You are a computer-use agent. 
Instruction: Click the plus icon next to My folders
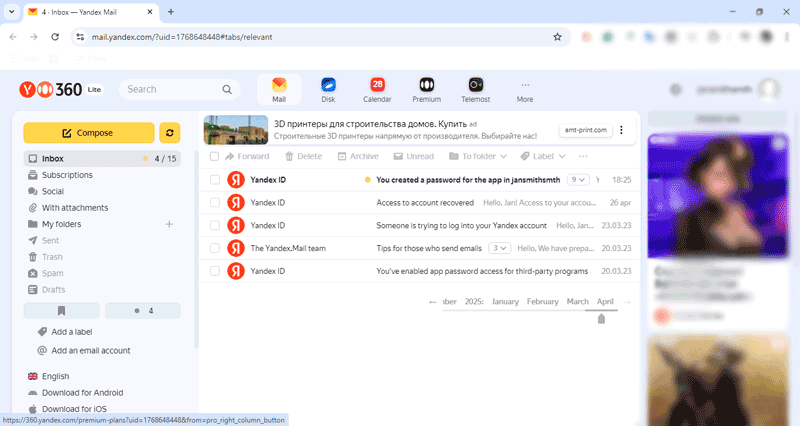[x=169, y=224]
